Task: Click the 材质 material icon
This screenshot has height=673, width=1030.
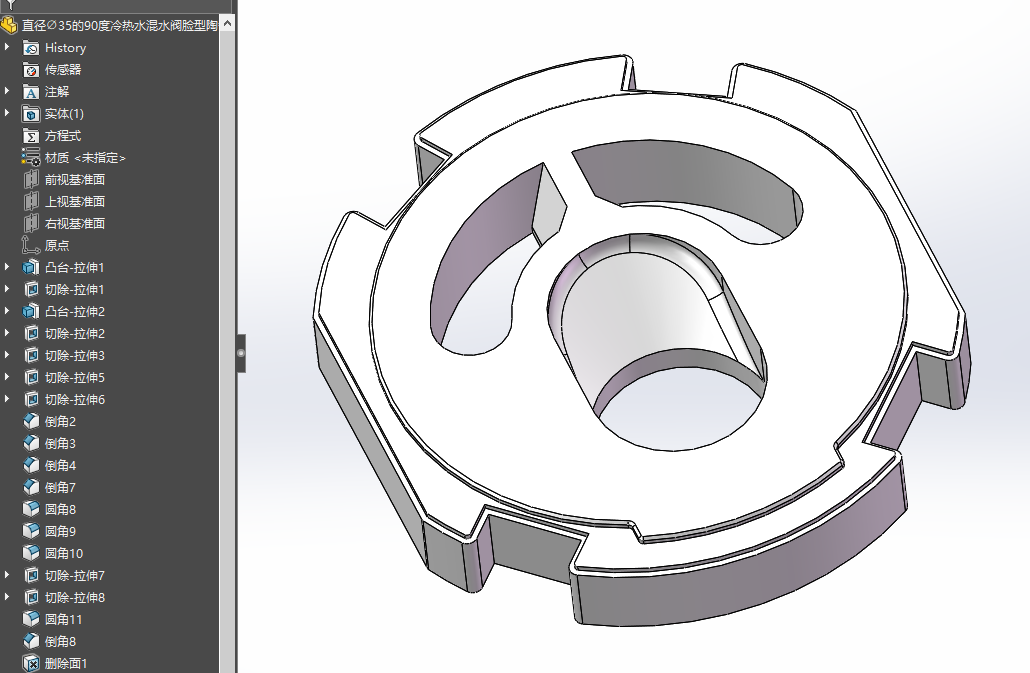Action: pyautogui.click(x=31, y=158)
